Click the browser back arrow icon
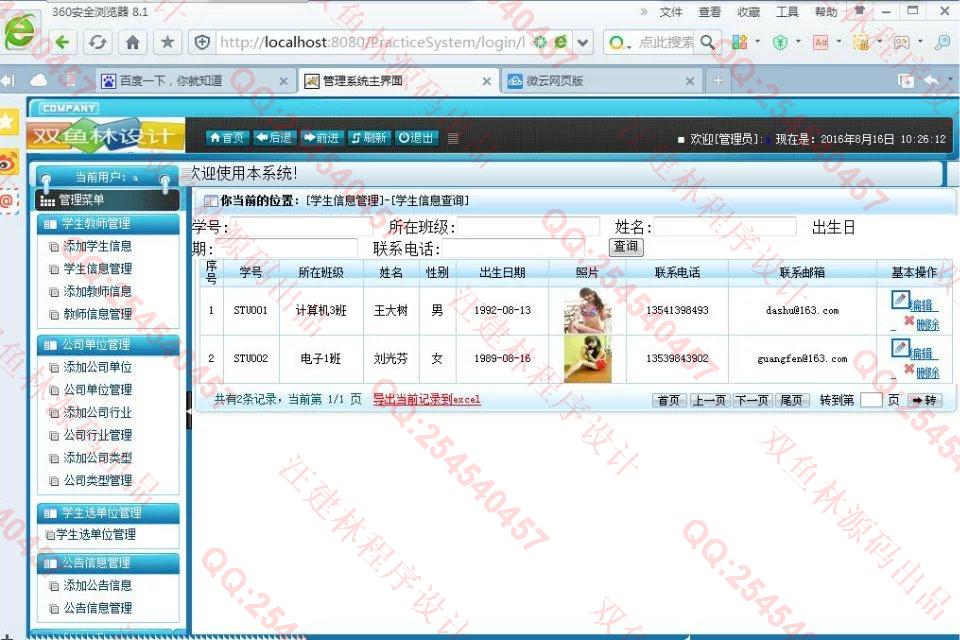The width and height of the screenshot is (960, 640). pyautogui.click(x=62, y=42)
